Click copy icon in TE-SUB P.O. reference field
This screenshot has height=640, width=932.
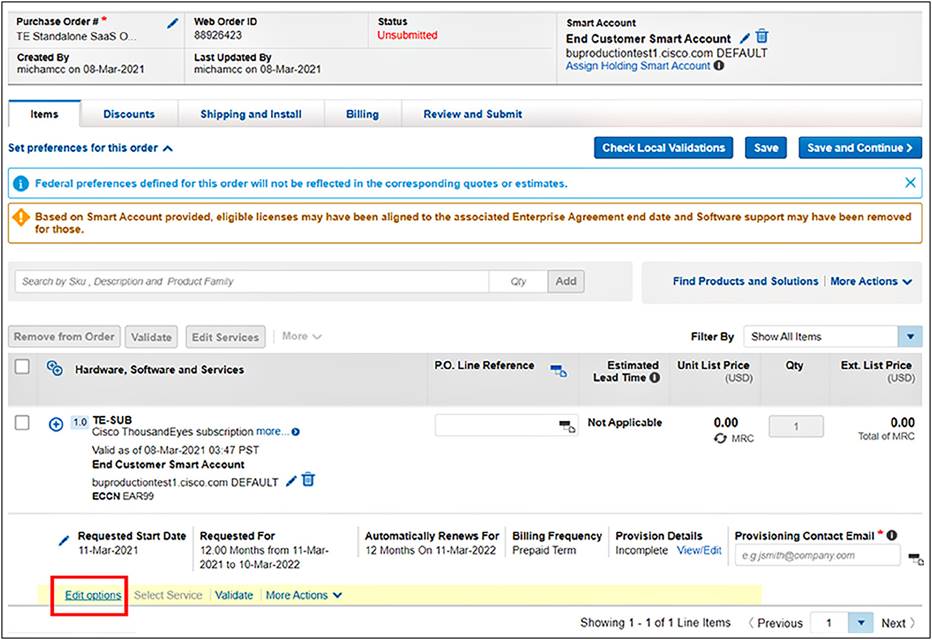click(x=567, y=426)
